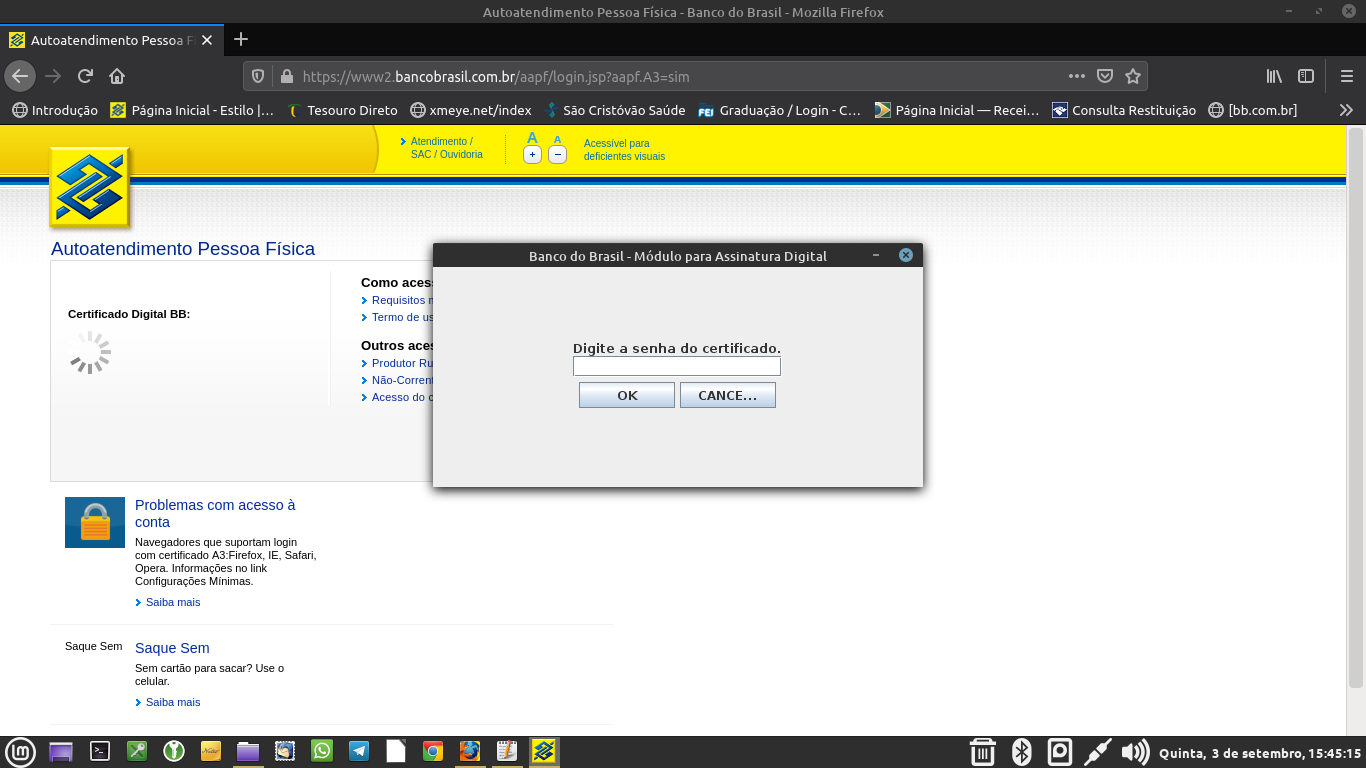Save page to Pocket icon
Screen dimensions: 1366x768
point(1105,76)
